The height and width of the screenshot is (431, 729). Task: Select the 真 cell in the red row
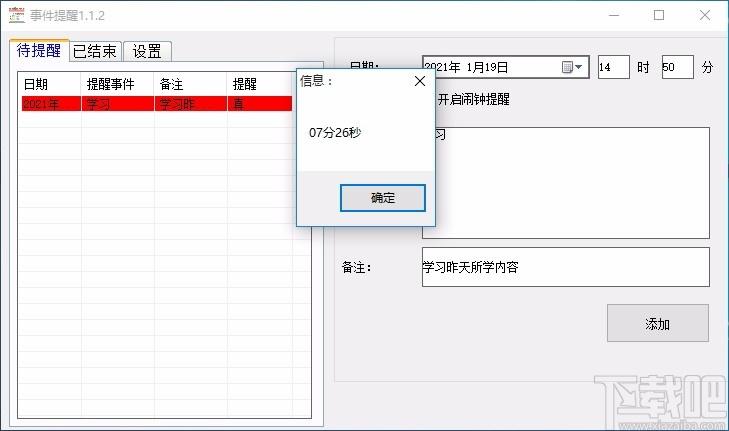click(260, 104)
